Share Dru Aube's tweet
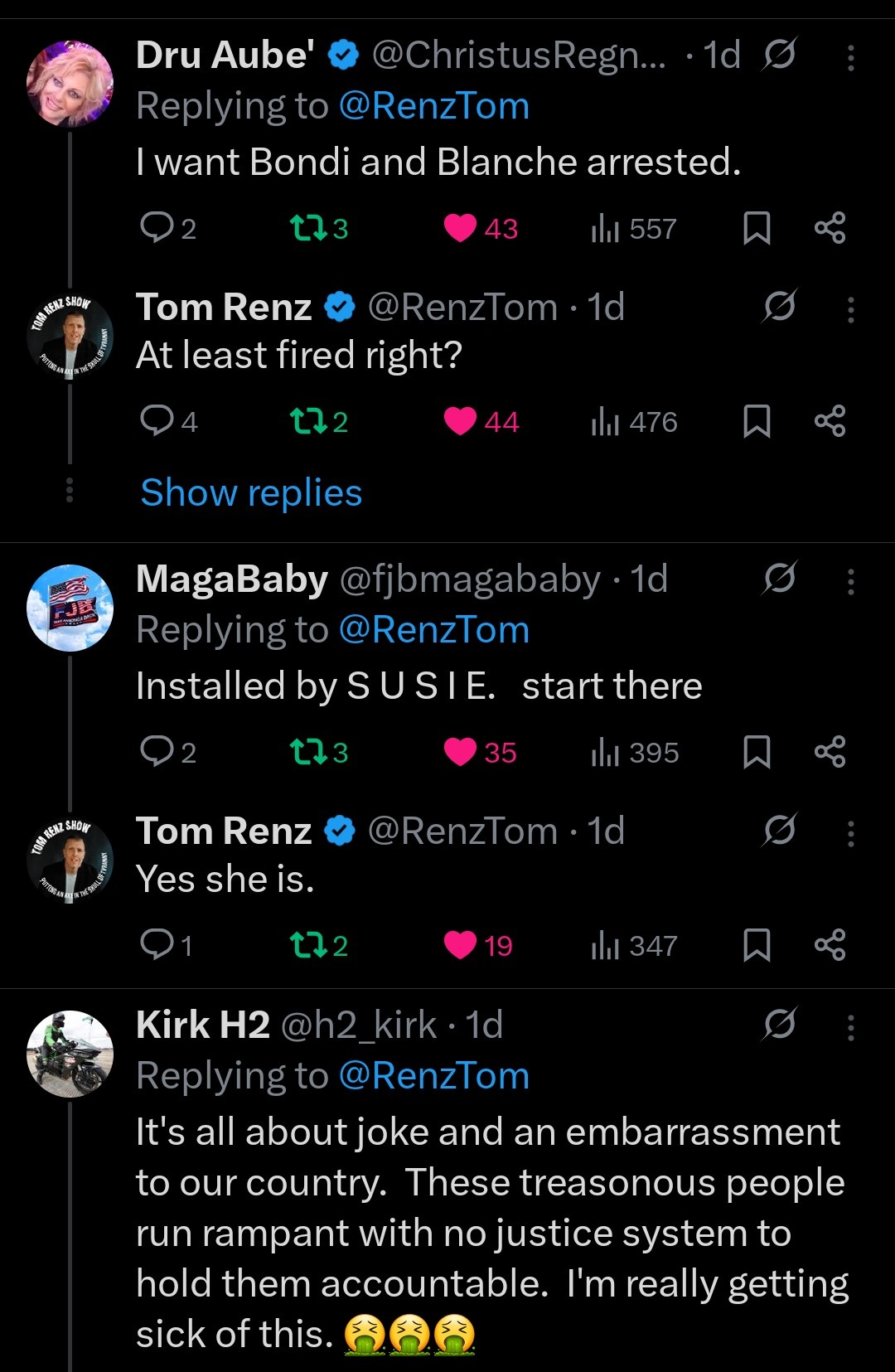Viewport: 895px width, 1372px height. pos(830,227)
